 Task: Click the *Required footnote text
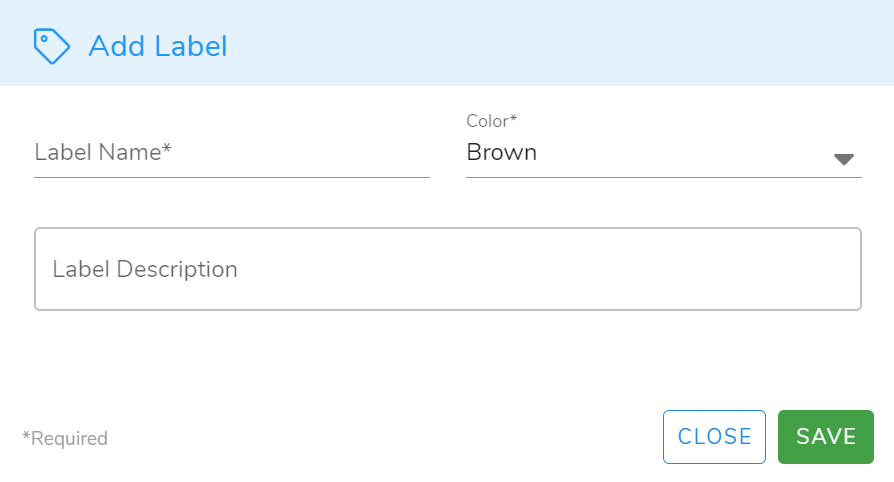tap(65, 438)
